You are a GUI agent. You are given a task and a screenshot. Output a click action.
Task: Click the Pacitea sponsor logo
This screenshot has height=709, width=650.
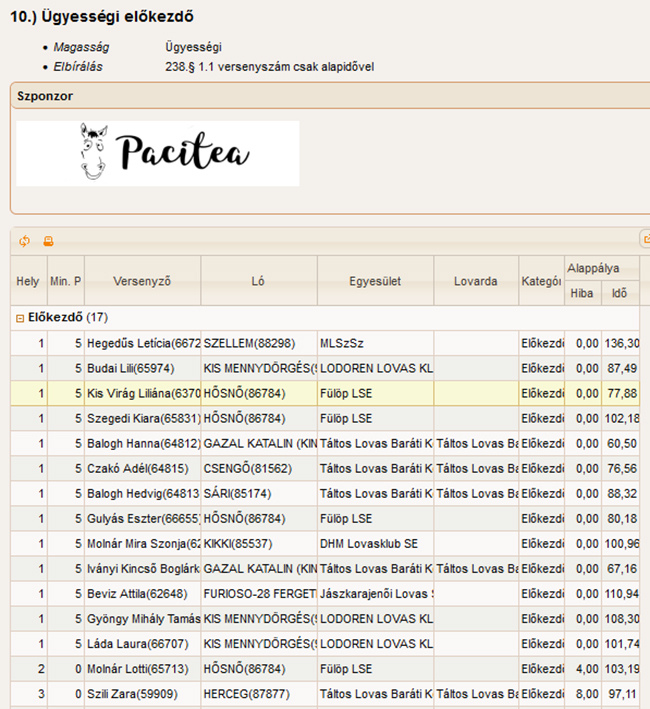click(158, 153)
